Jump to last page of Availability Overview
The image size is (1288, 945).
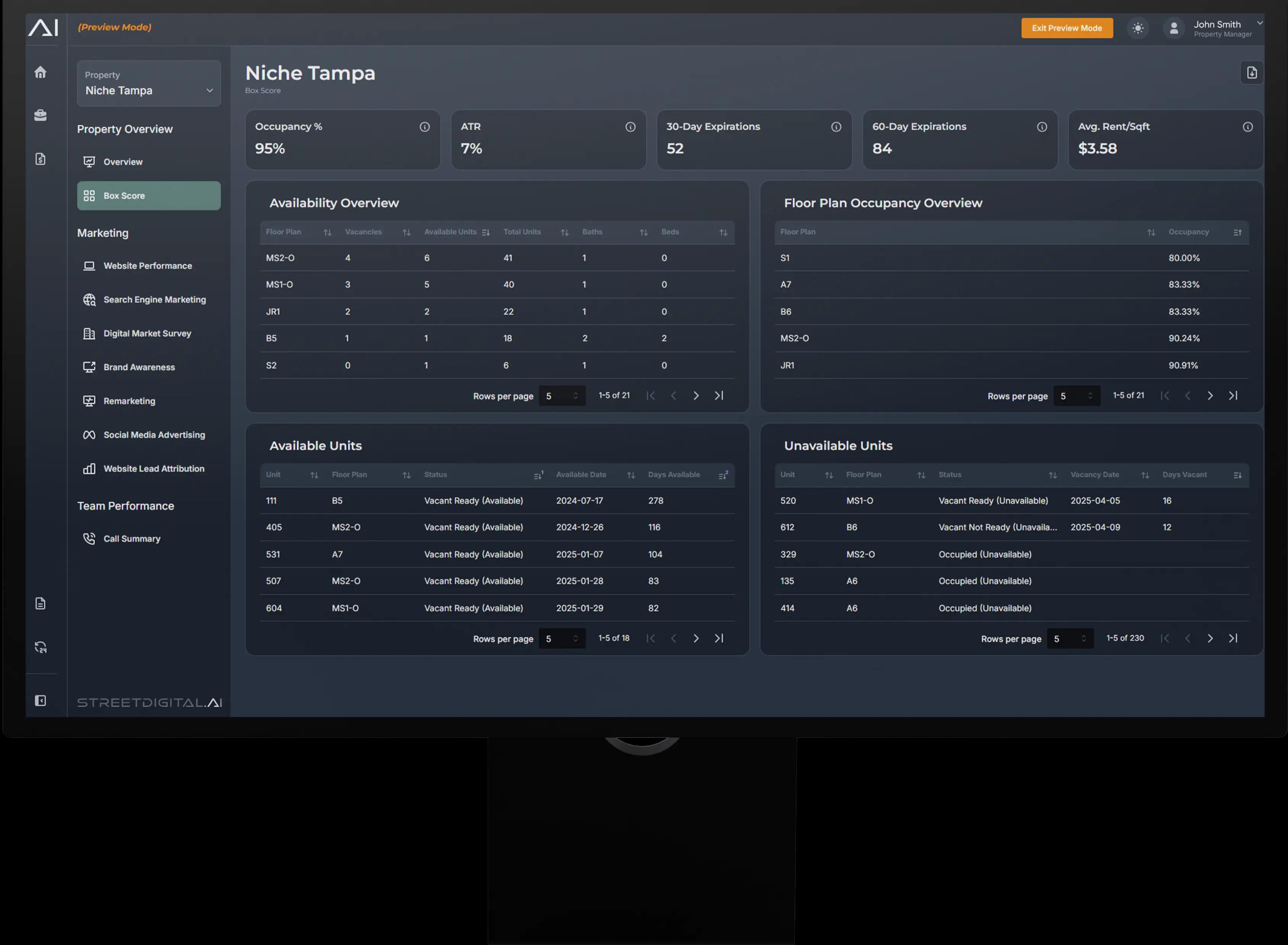tap(719, 396)
